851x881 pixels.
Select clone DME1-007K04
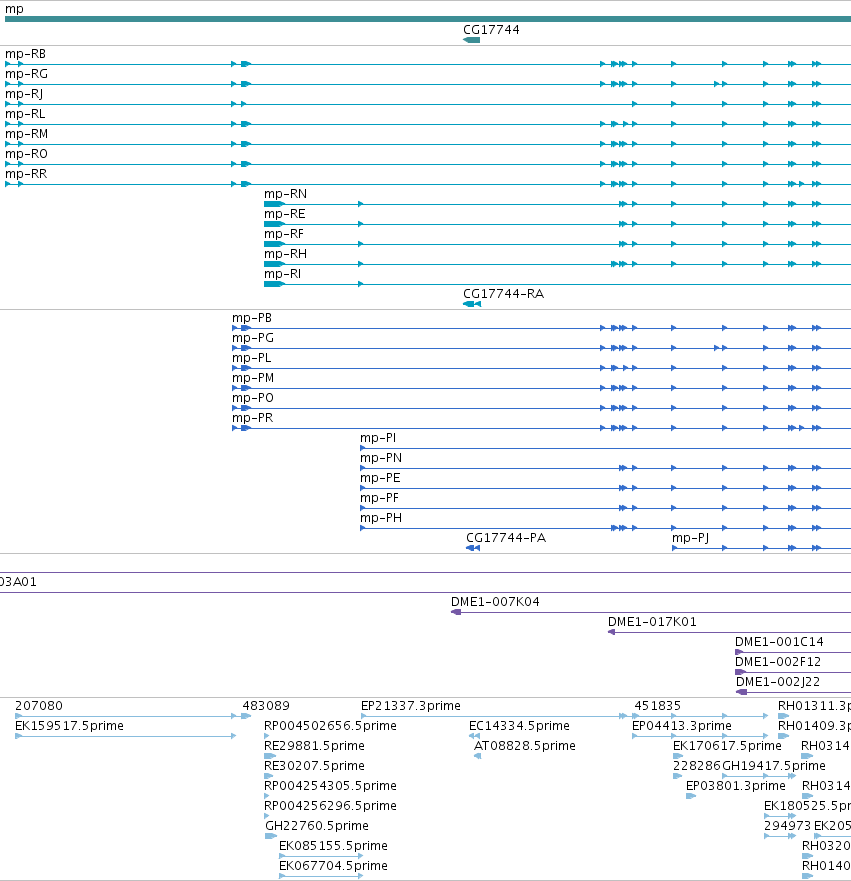(495, 602)
